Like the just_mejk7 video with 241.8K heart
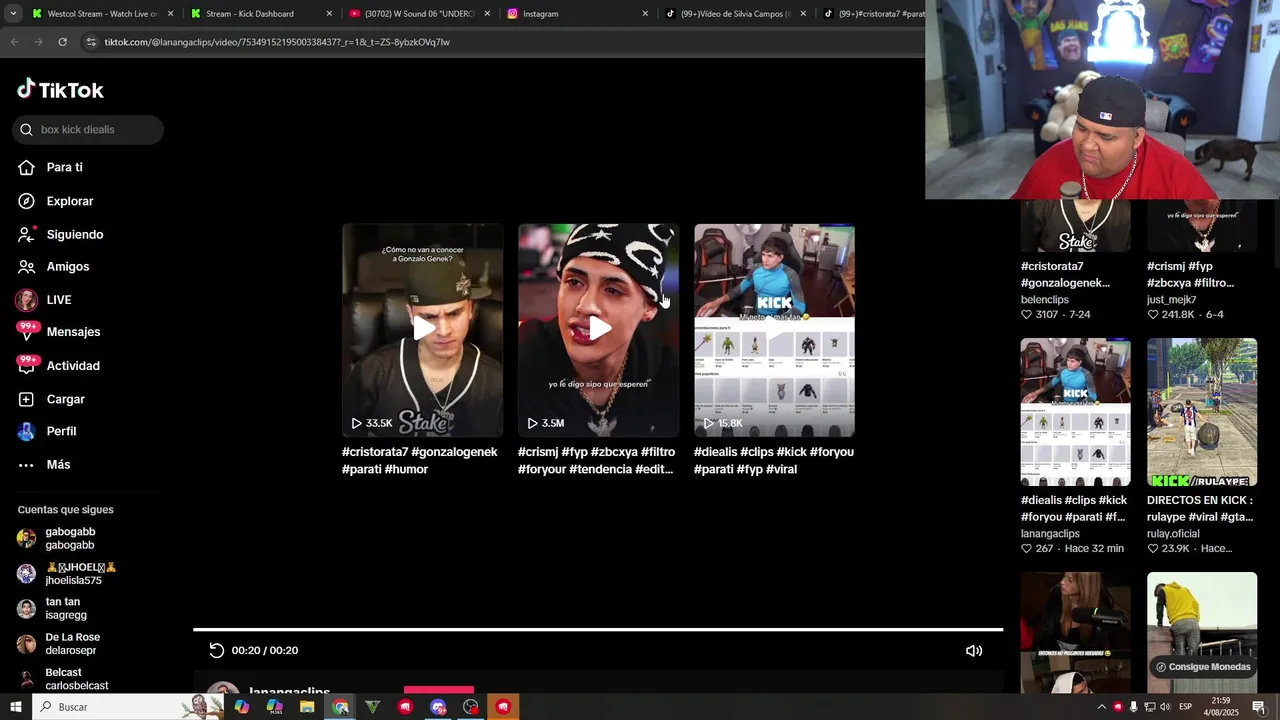Screen dimensions: 1280x720 pos(1153,315)
